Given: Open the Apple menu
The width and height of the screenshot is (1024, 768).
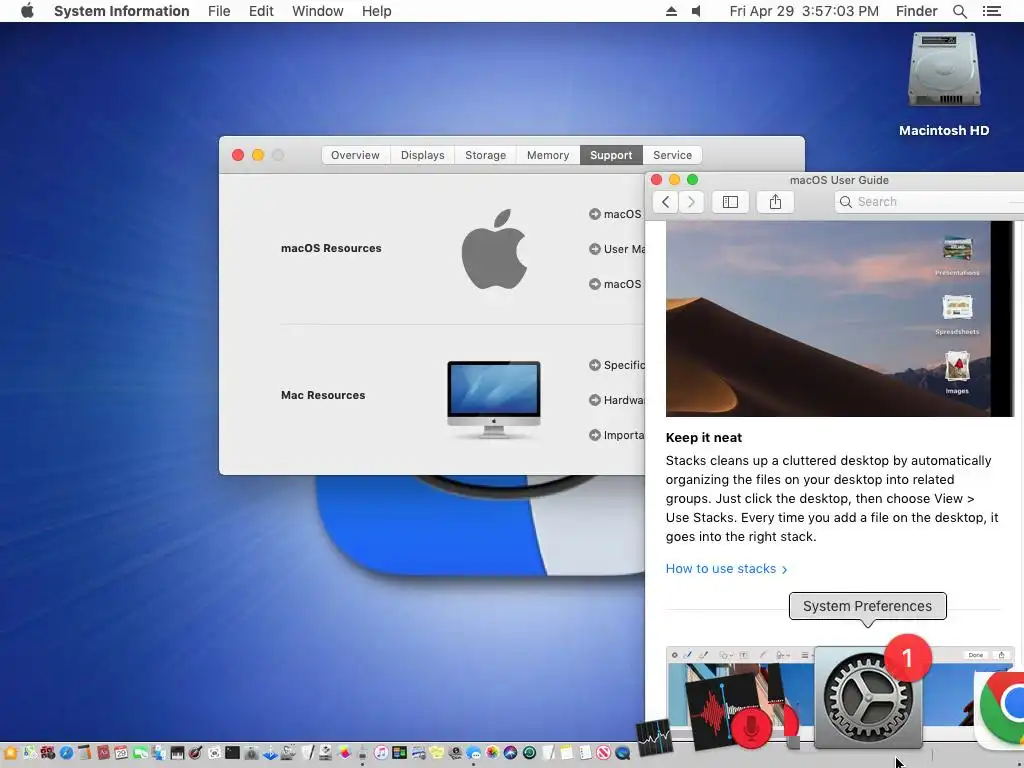Looking at the screenshot, I should point(27,11).
